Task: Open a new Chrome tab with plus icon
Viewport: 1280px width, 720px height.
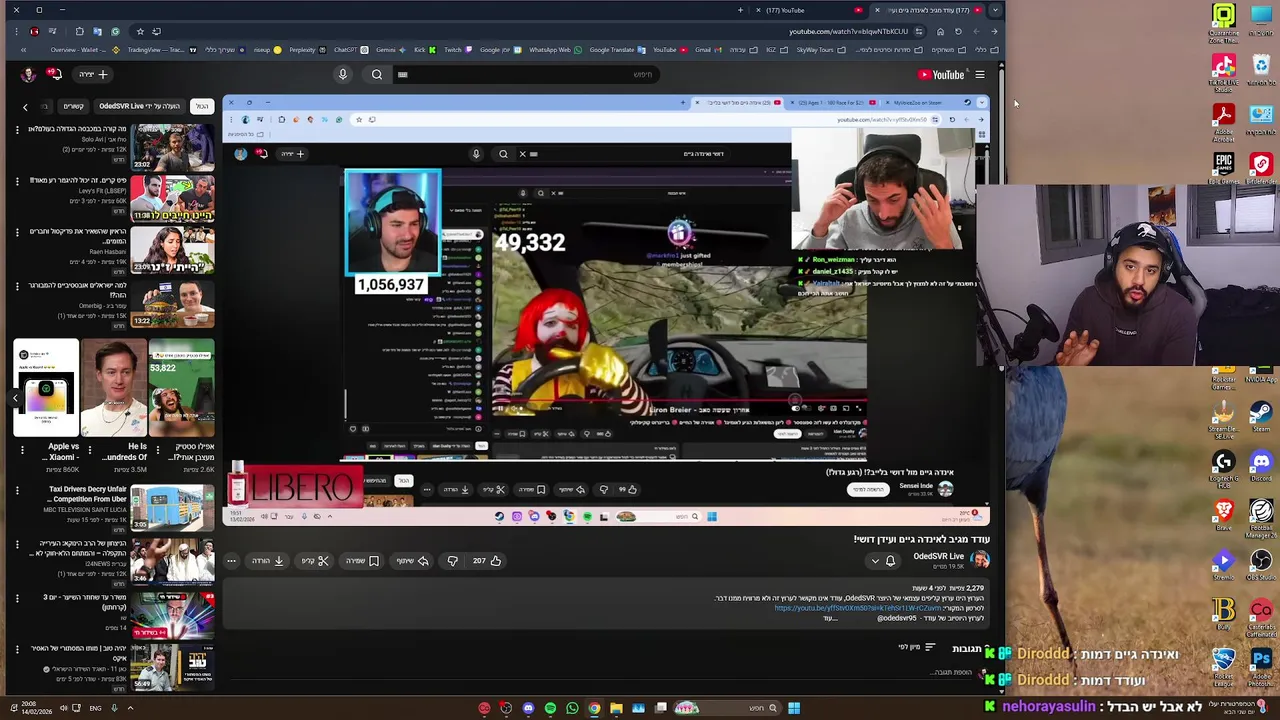Action: [x=741, y=10]
